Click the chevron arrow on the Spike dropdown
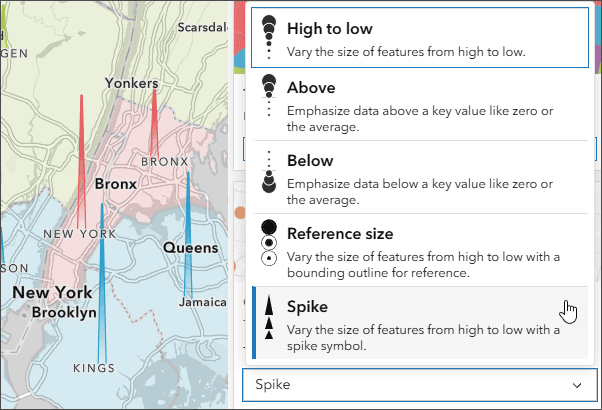602x410 pixels. (576, 385)
